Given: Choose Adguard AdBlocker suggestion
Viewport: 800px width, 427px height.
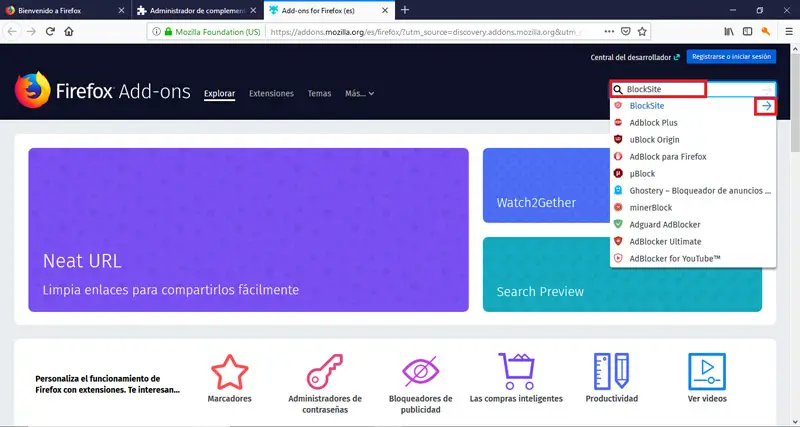Looking at the screenshot, I should click(x=693, y=224).
